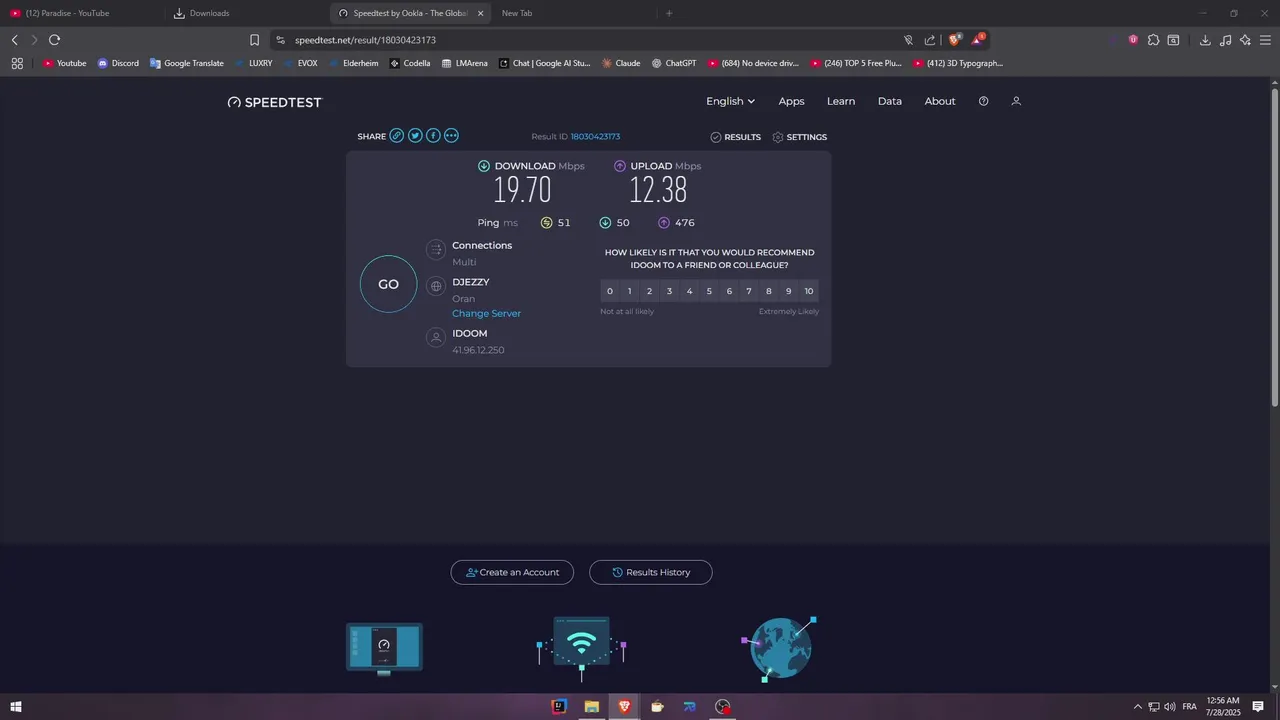Open Brave Rewards triangle icon
Screen dimensions: 1280x720
[978, 40]
